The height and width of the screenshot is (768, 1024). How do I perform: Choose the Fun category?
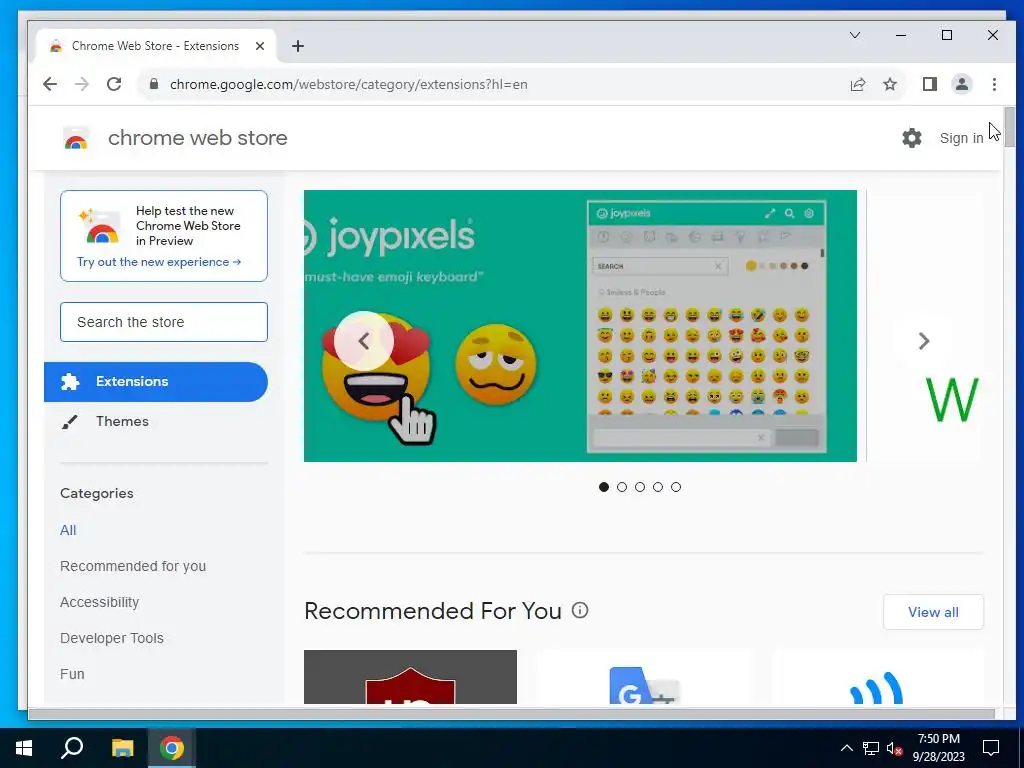coord(72,674)
